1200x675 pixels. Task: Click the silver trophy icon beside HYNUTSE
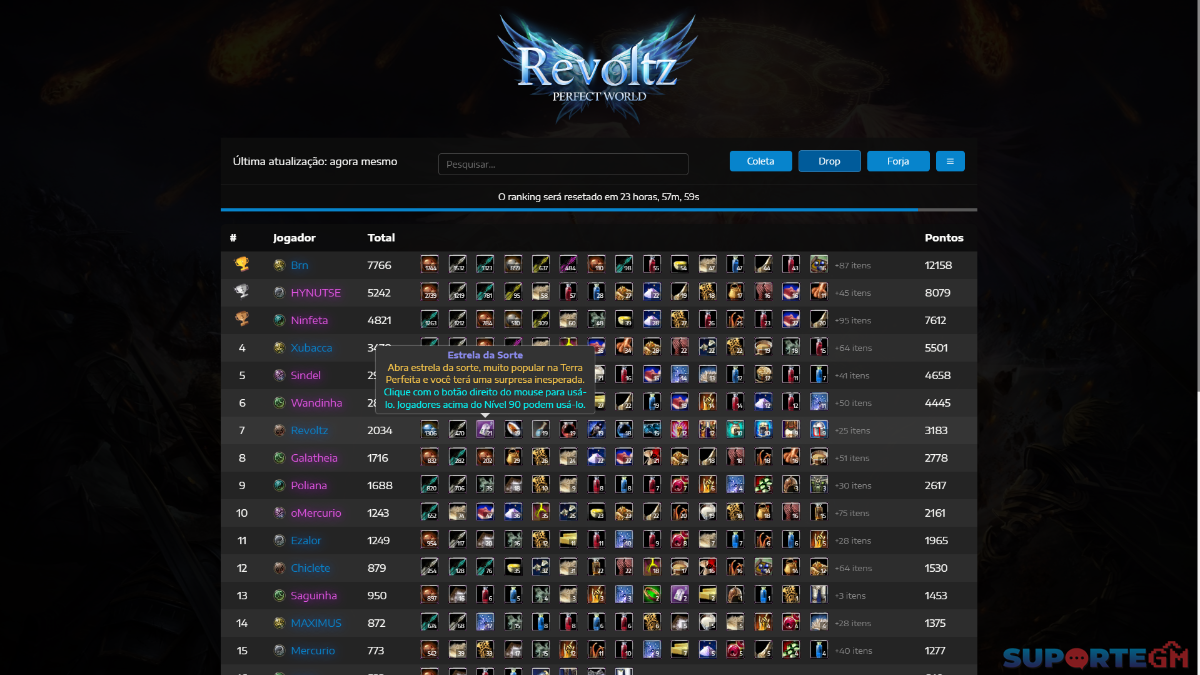point(241,292)
